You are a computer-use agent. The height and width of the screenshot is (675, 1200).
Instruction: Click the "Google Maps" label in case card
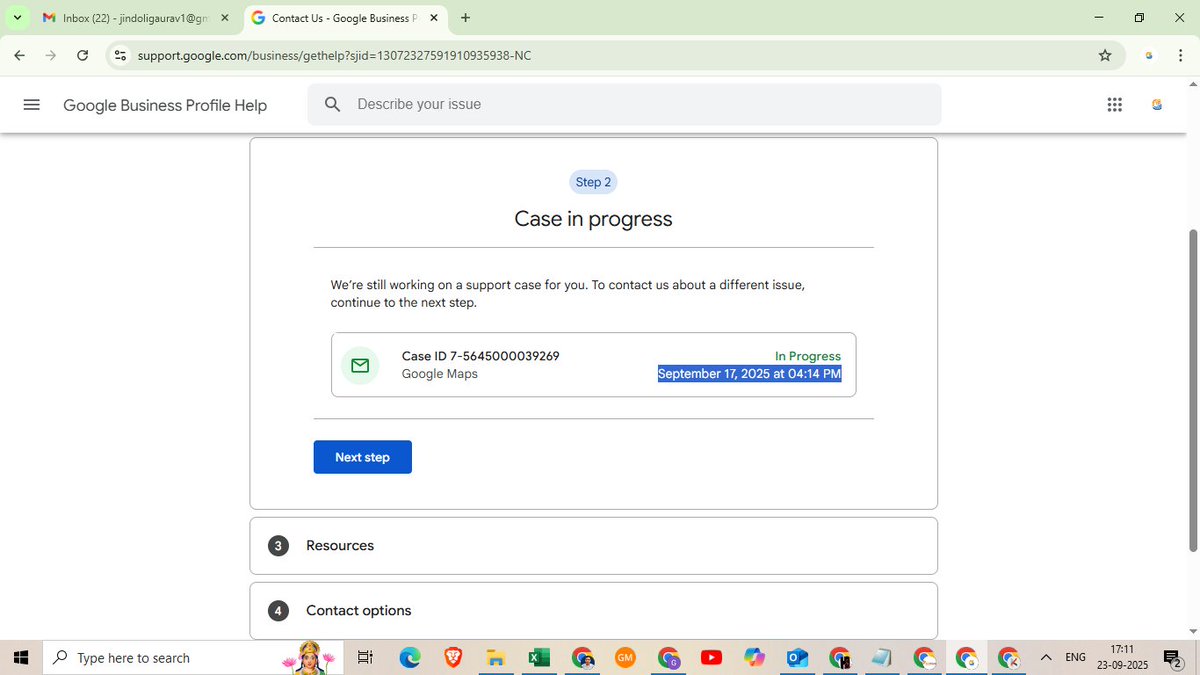pos(440,374)
